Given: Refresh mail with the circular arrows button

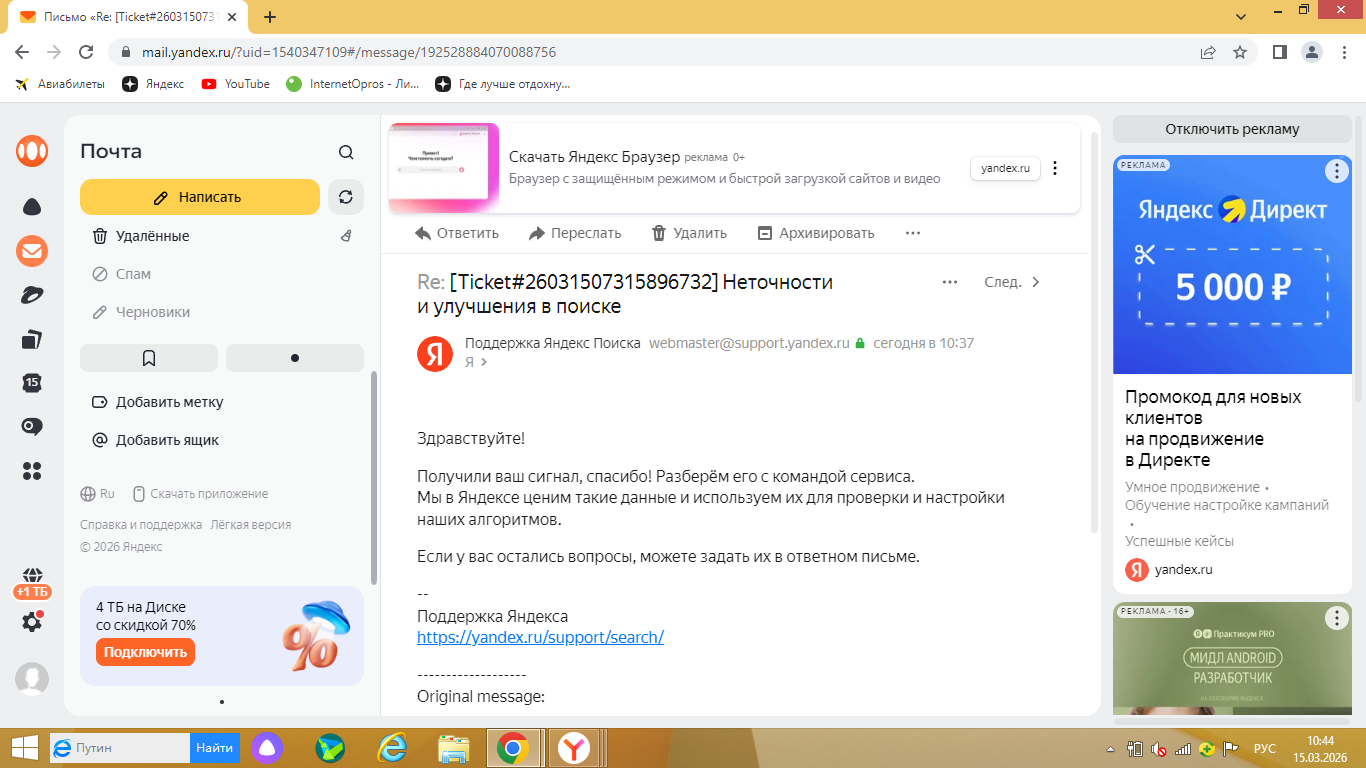Looking at the screenshot, I should point(346,197).
